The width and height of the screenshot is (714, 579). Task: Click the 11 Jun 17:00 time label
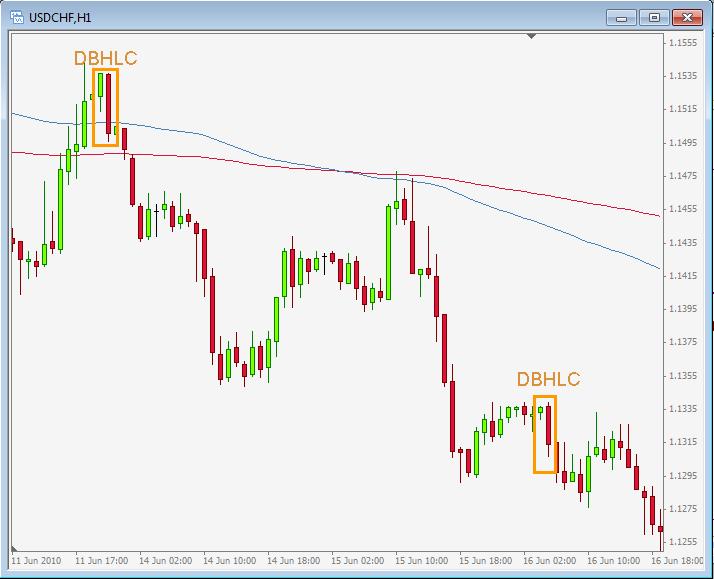(101, 560)
